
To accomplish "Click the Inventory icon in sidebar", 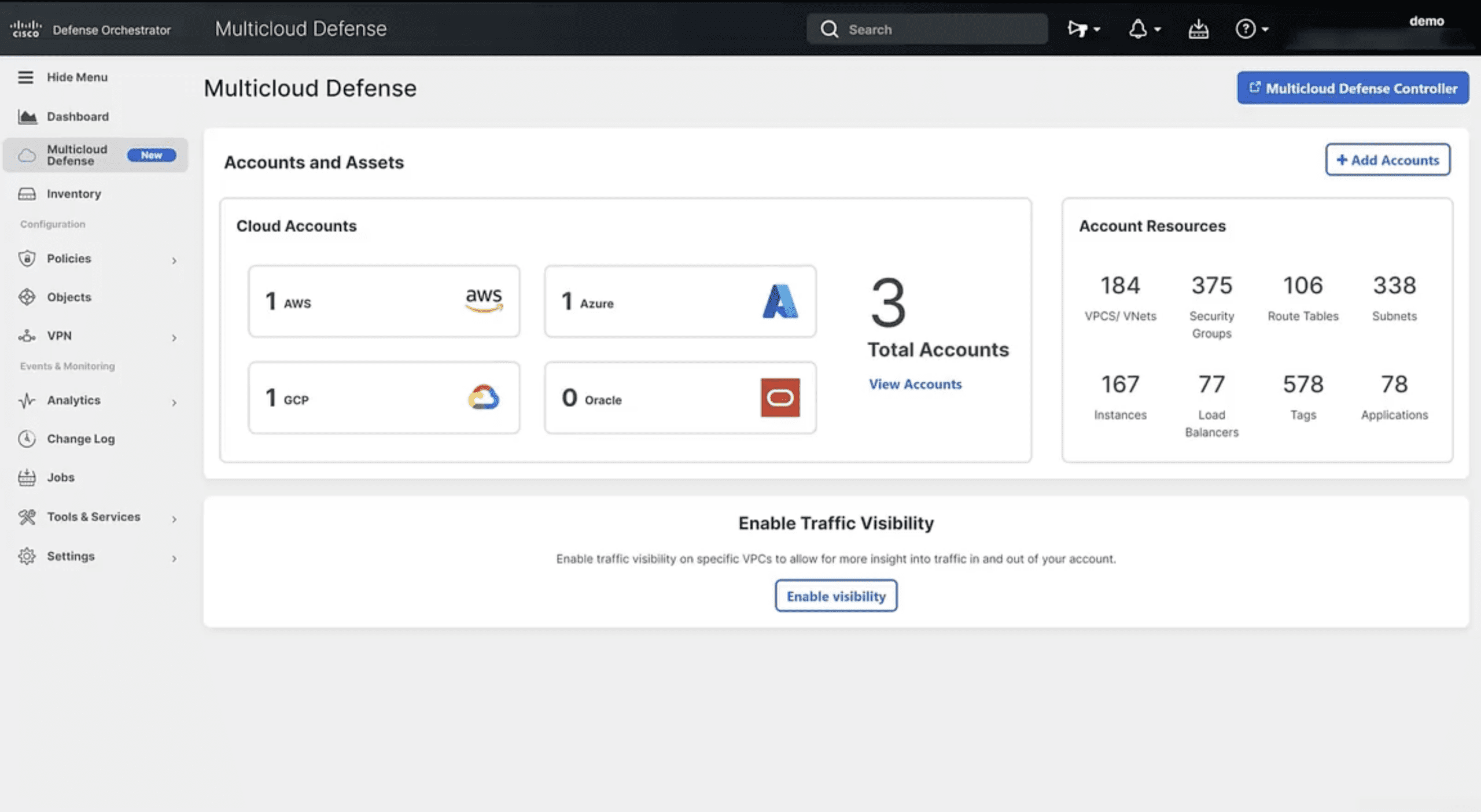I will point(27,194).
